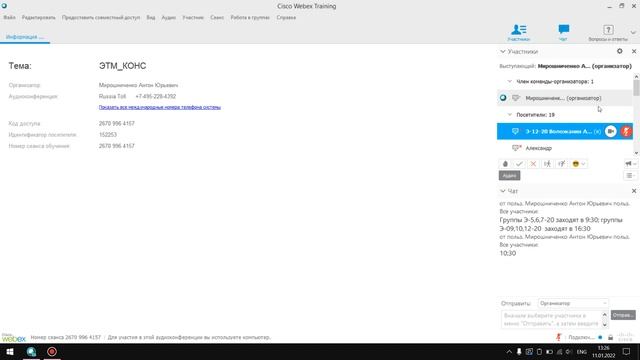Click the green checkmark Yes feedback icon
640x360 pixels.
point(519,164)
